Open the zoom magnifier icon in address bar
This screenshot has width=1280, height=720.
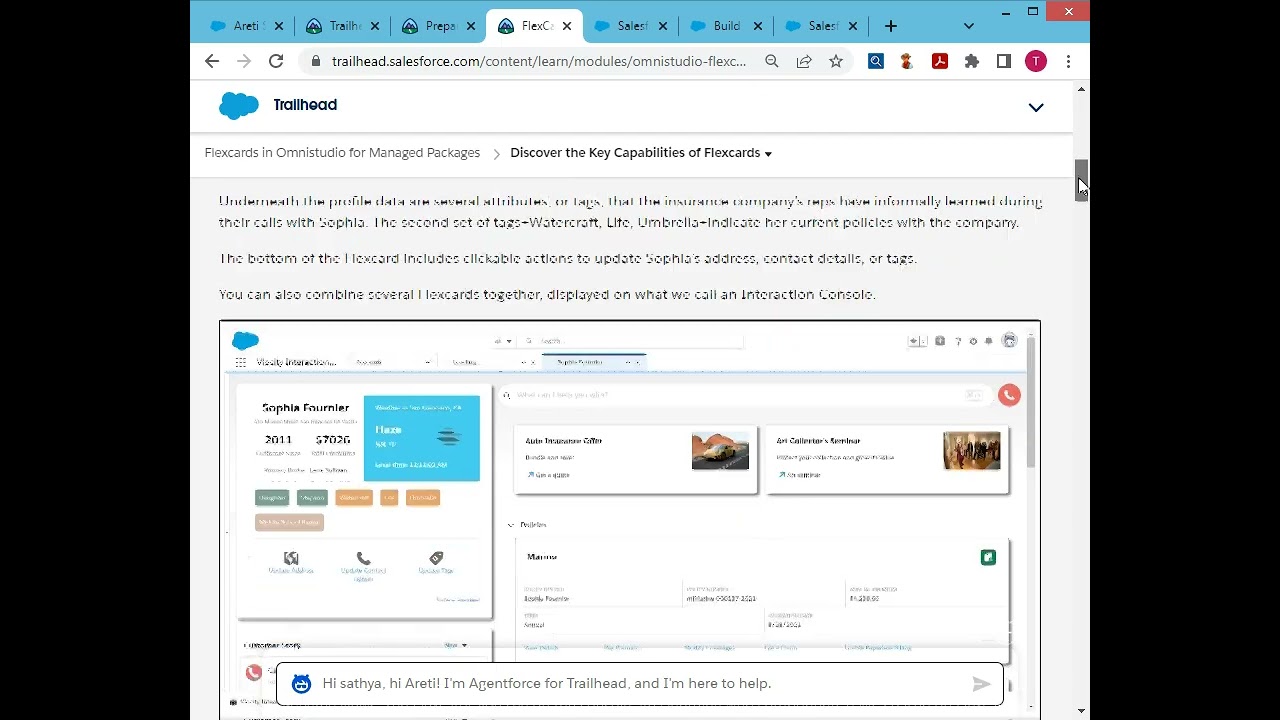click(772, 62)
